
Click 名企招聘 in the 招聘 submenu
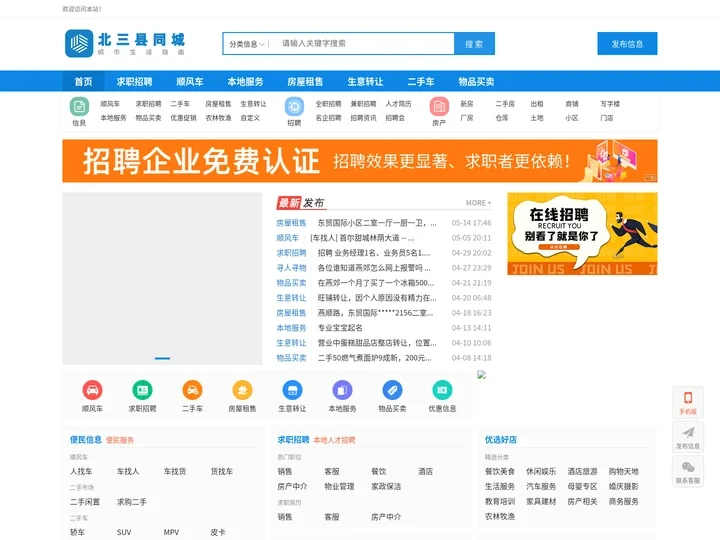328,118
